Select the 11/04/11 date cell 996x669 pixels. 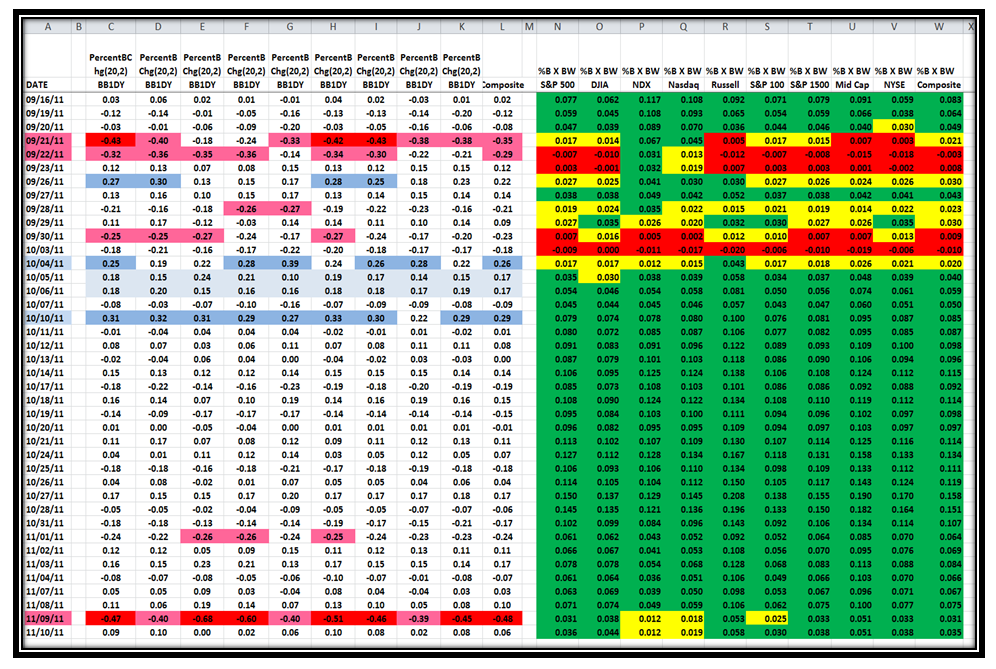(48, 578)
